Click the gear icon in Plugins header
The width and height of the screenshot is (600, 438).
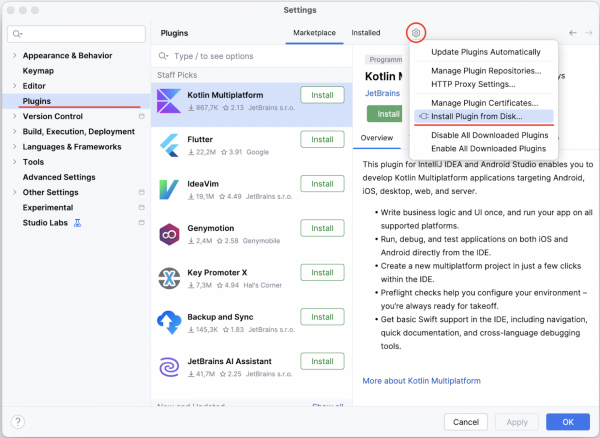(417, 33)
